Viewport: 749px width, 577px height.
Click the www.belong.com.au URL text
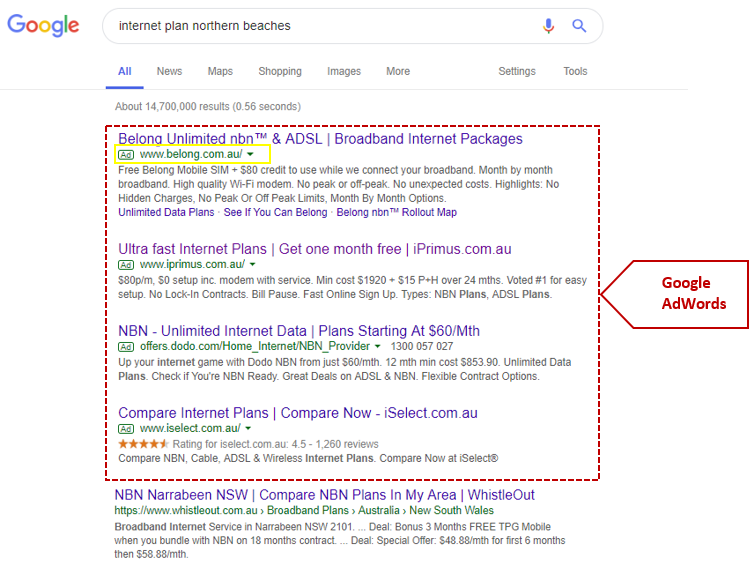191,154
